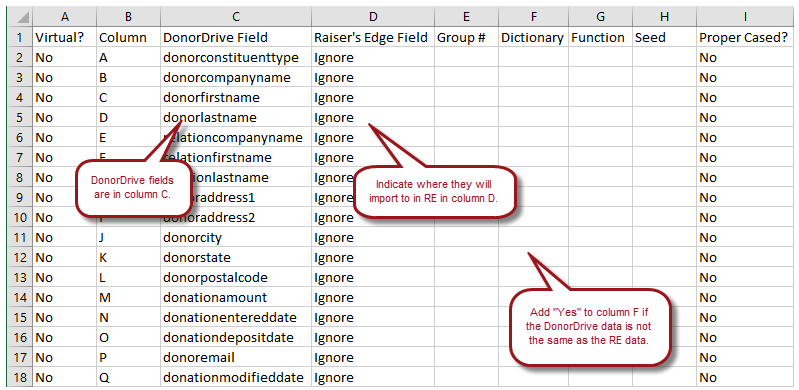This screenshot has height=390, width=799.
Task: Select the 'donorcity' cell
Action: coord(235,238)
